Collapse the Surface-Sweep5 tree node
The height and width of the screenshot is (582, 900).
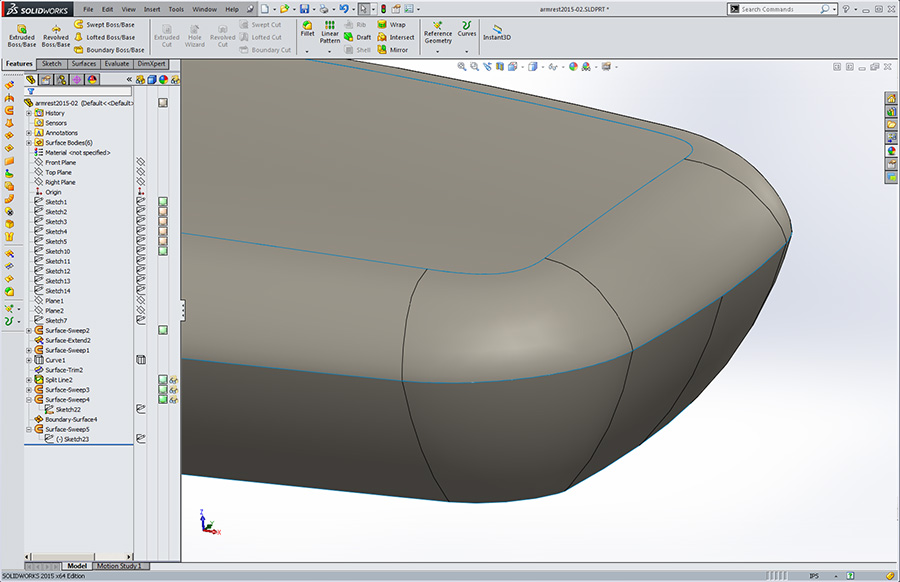click(x=29, y=429)
